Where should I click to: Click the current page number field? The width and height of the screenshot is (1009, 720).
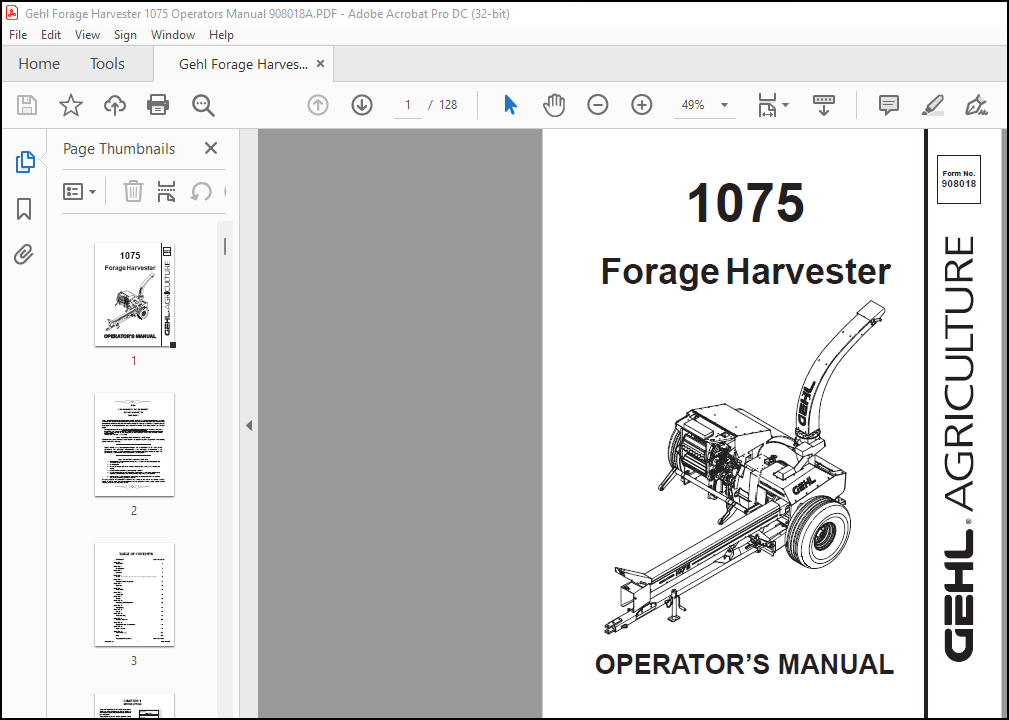407,105
